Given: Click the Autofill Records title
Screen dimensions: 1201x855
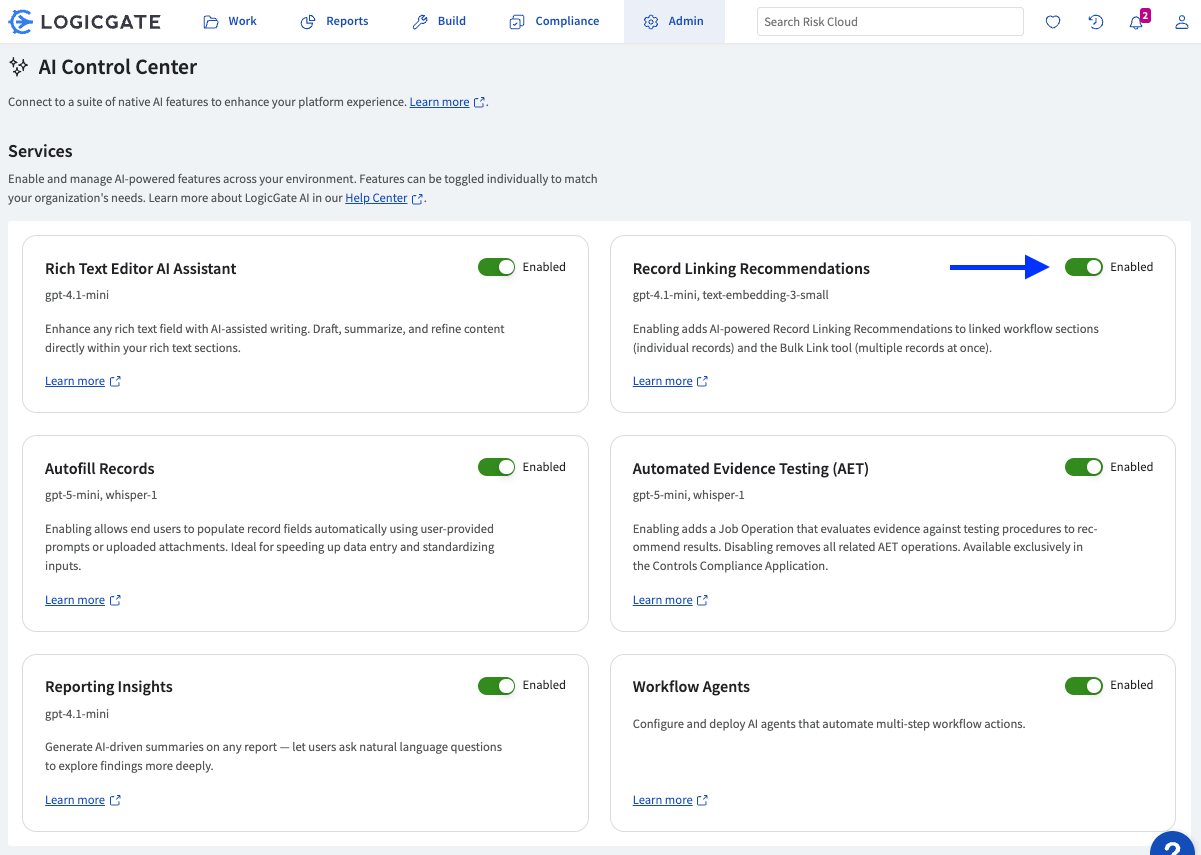Looking at the screenshot, I should pyautogui.click(x=100, y=469).
